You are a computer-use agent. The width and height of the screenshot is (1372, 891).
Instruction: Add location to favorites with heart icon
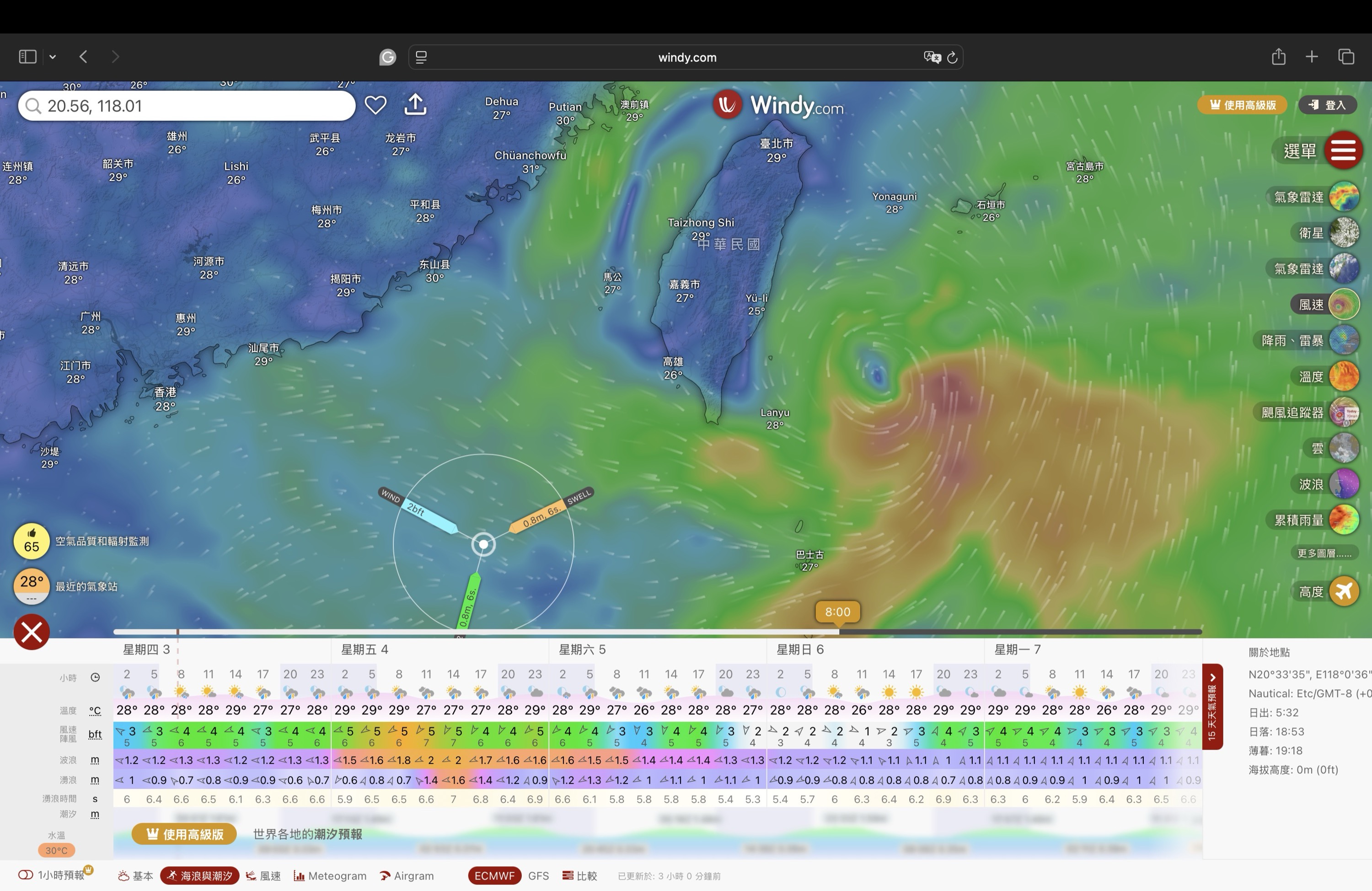point(375,105)
